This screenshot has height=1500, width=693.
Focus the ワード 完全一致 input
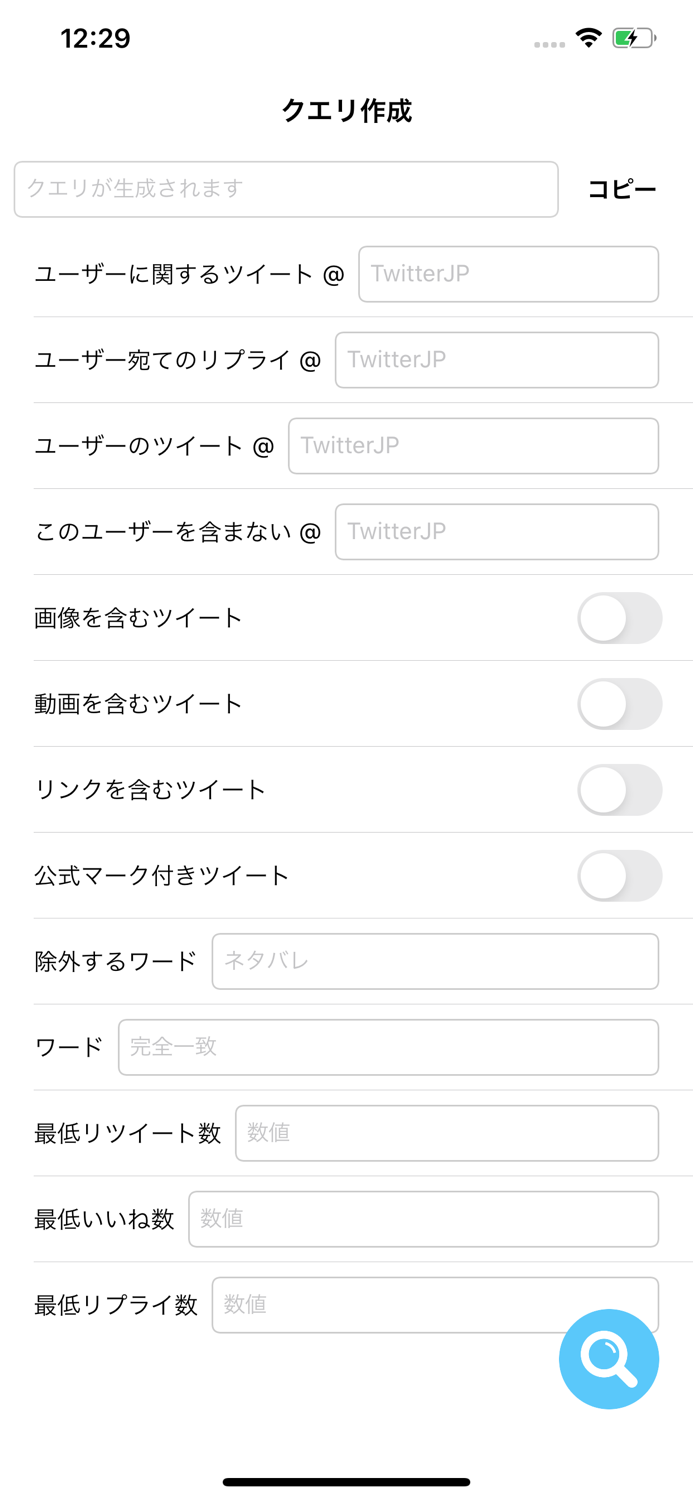[x=388, y=1047]
